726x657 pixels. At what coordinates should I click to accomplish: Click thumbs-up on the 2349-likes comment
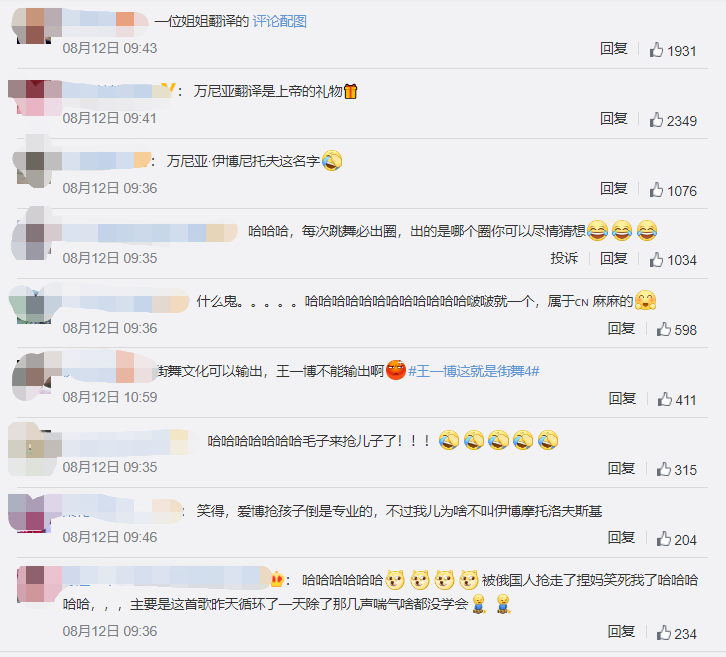coord(656,119)
